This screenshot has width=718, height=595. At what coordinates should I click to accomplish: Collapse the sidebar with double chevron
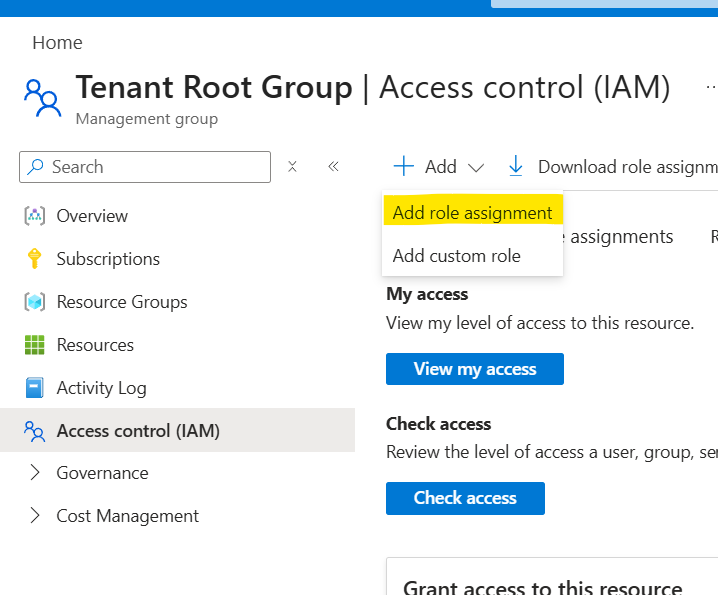pos(333,167)
